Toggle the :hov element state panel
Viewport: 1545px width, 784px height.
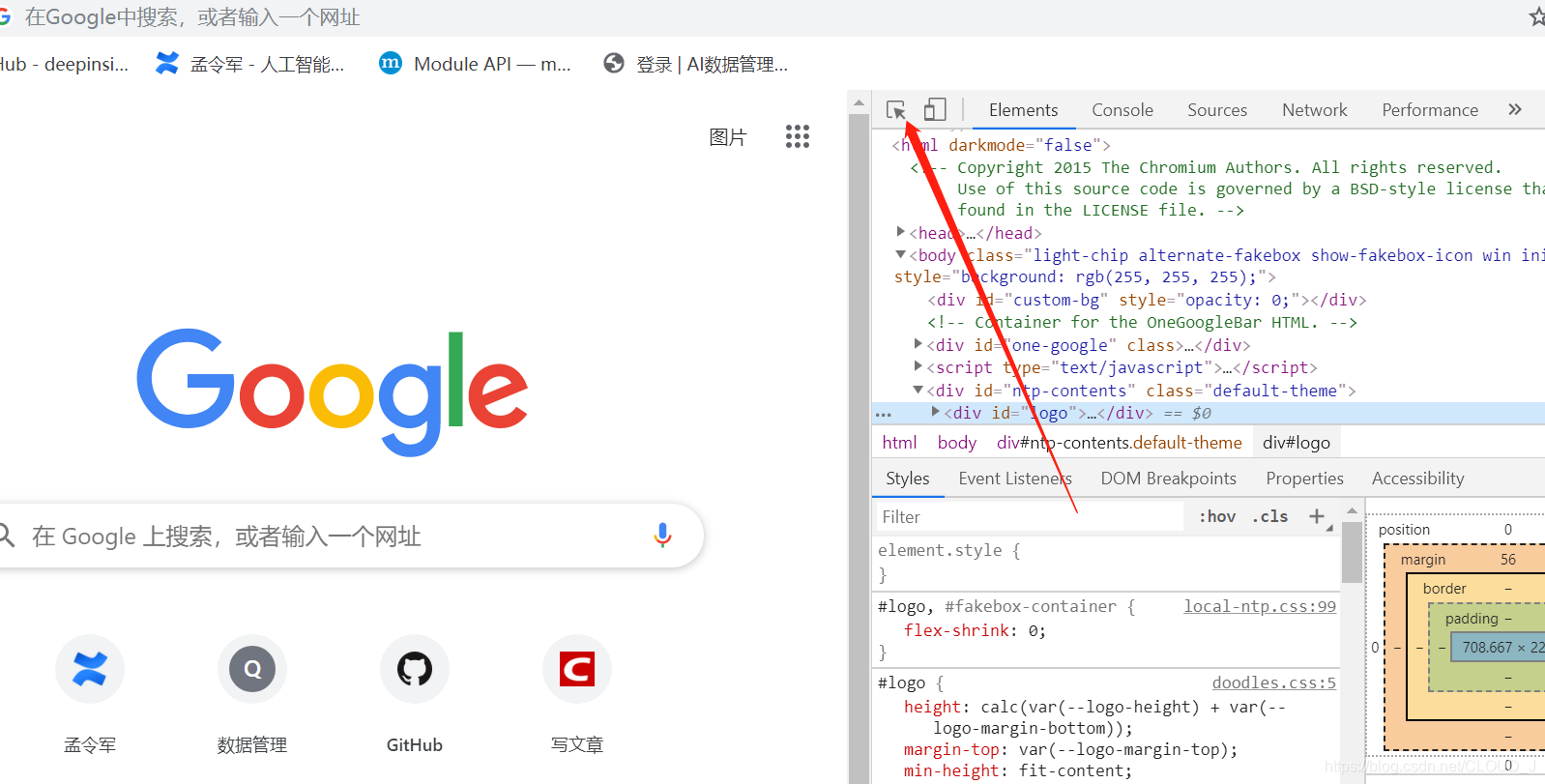point(1217,516)
